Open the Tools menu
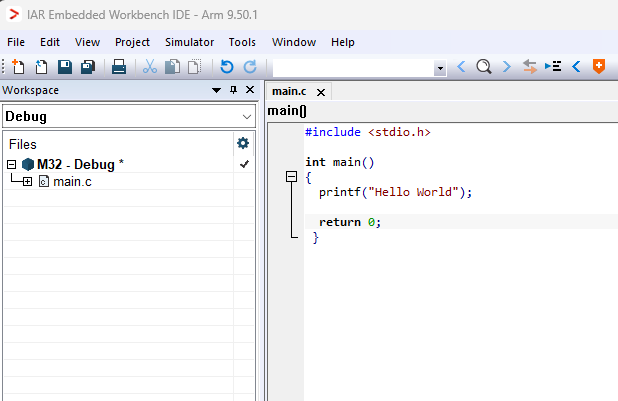 242,42
